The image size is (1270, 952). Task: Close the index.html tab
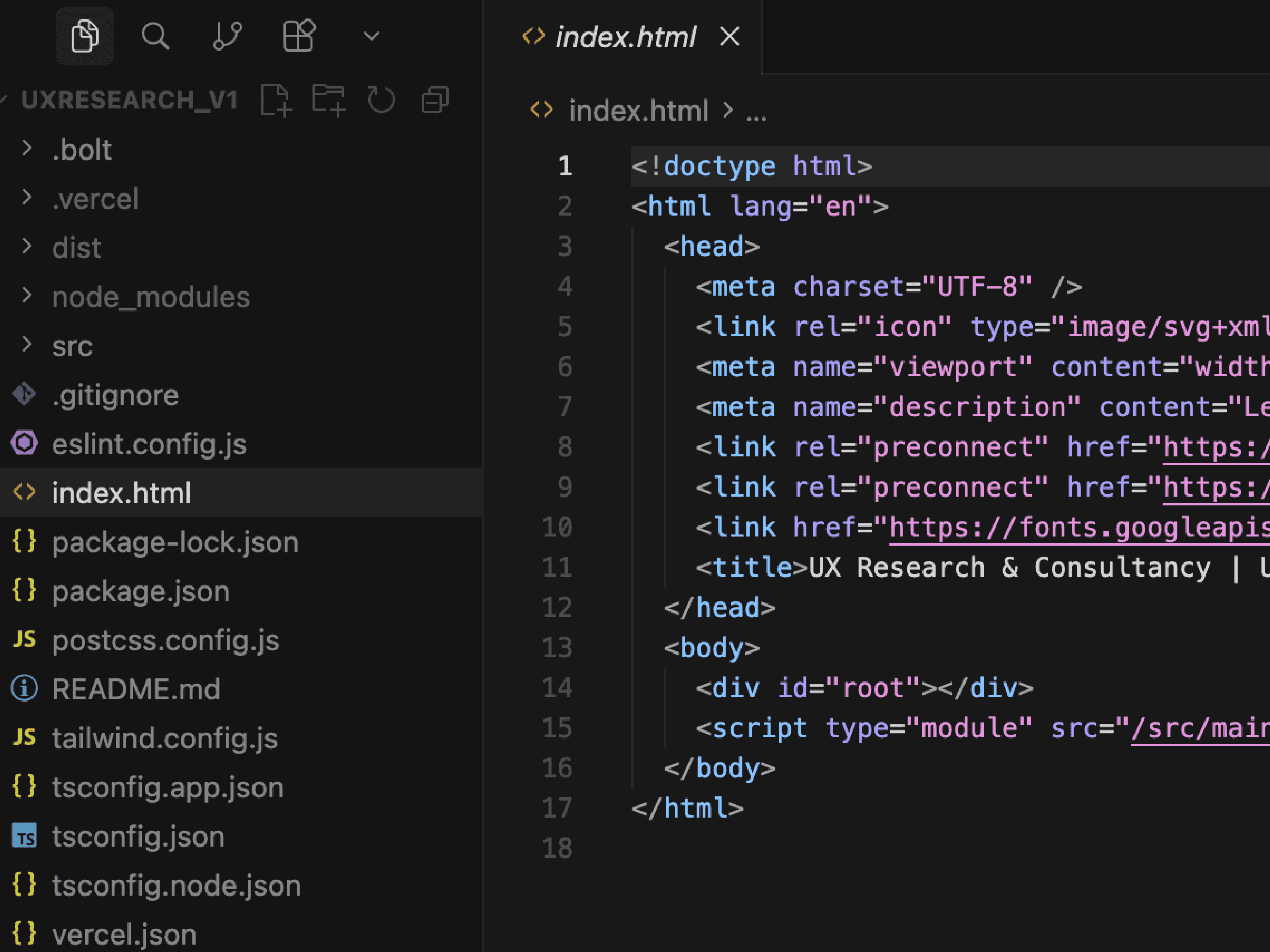(x=730, y=37)
